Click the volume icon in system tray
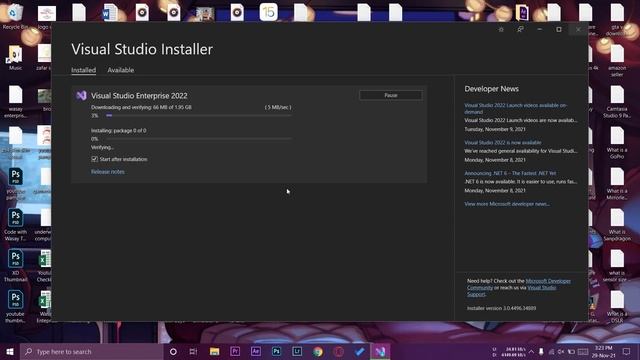640x360 pixels. pos(561,351)
